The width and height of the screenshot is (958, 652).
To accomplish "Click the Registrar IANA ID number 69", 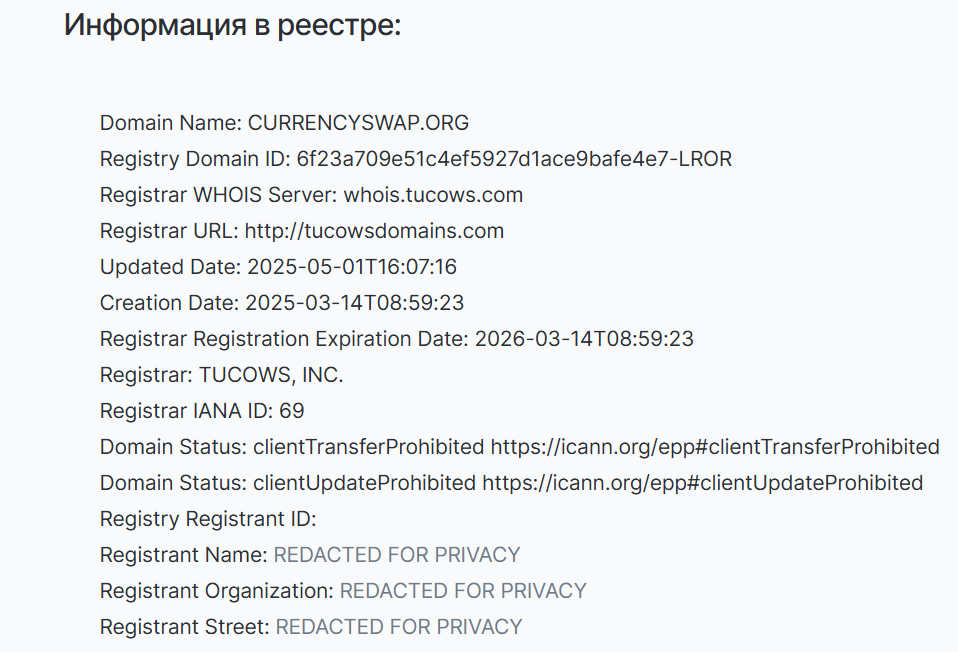I will click(x=292, y=411).
